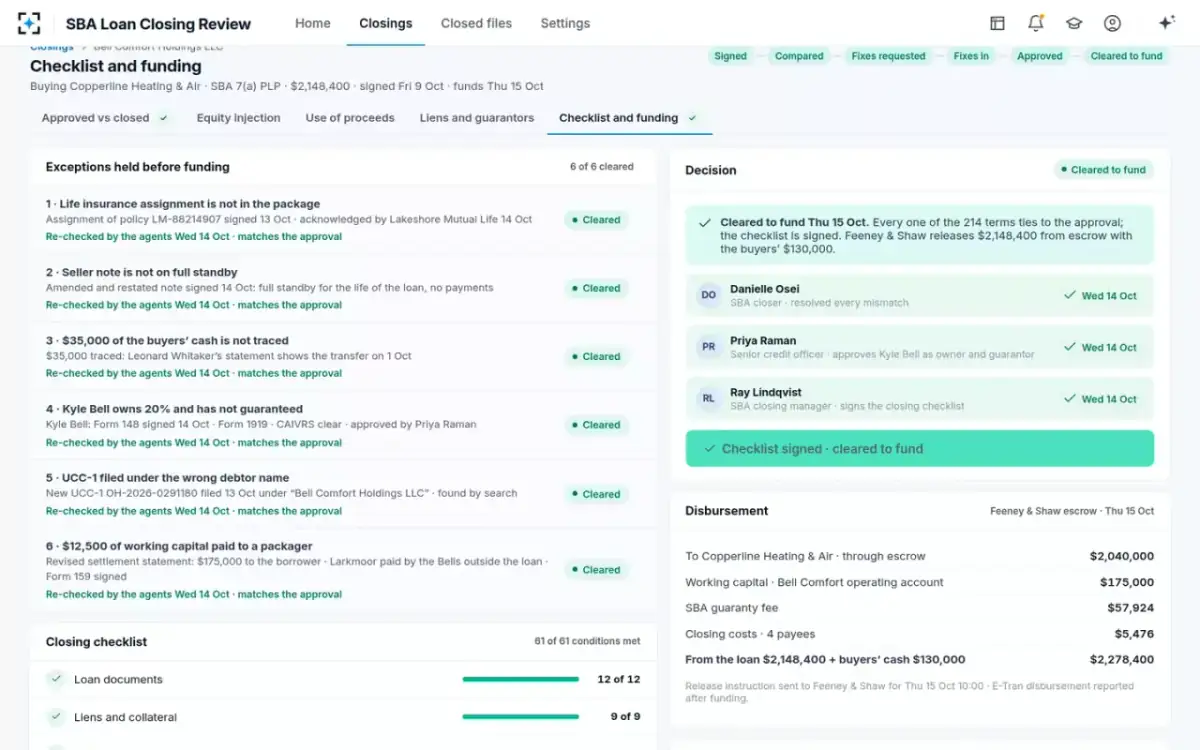Go to the Home tab
The width and height of the screenshot is (1200, 750).
tap(313, 23)
